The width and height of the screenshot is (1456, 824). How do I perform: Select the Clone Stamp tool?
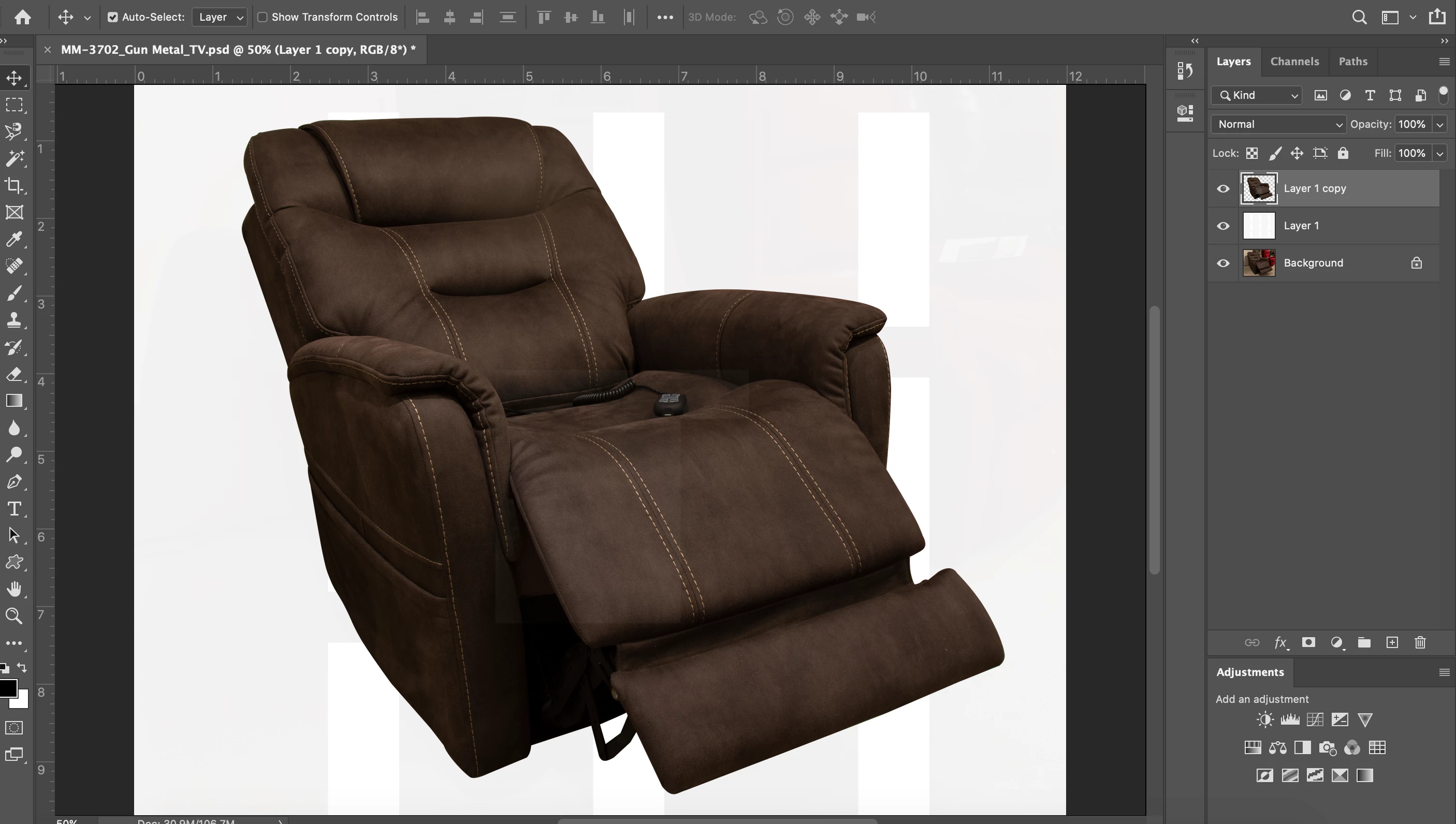point(14,320)
